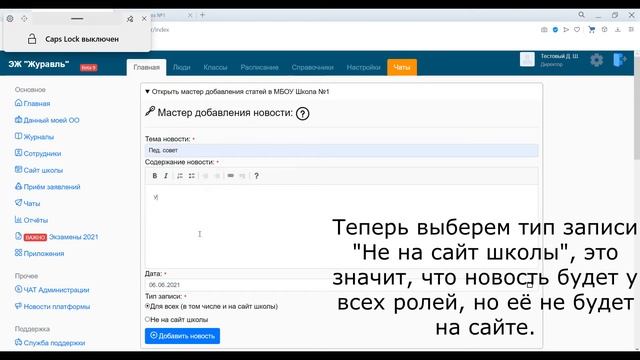Log out using the door exit icon
The height and width of the screenshot is (360, 640).
(620, 60)
